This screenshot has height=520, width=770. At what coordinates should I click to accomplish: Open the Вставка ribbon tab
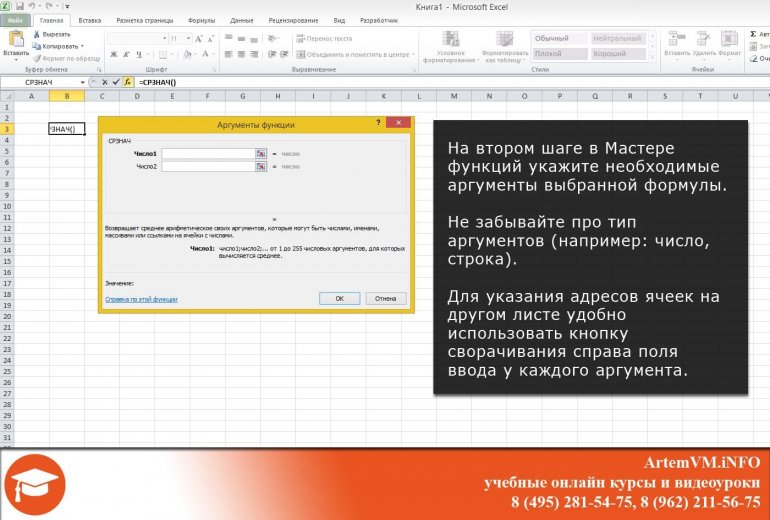(90, 21)
